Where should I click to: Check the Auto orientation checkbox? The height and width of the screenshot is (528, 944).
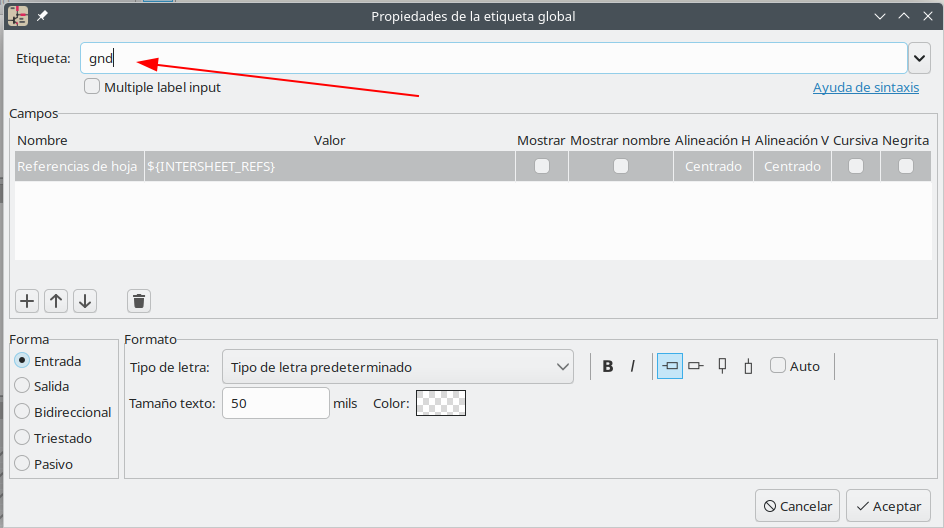[778, 366]
